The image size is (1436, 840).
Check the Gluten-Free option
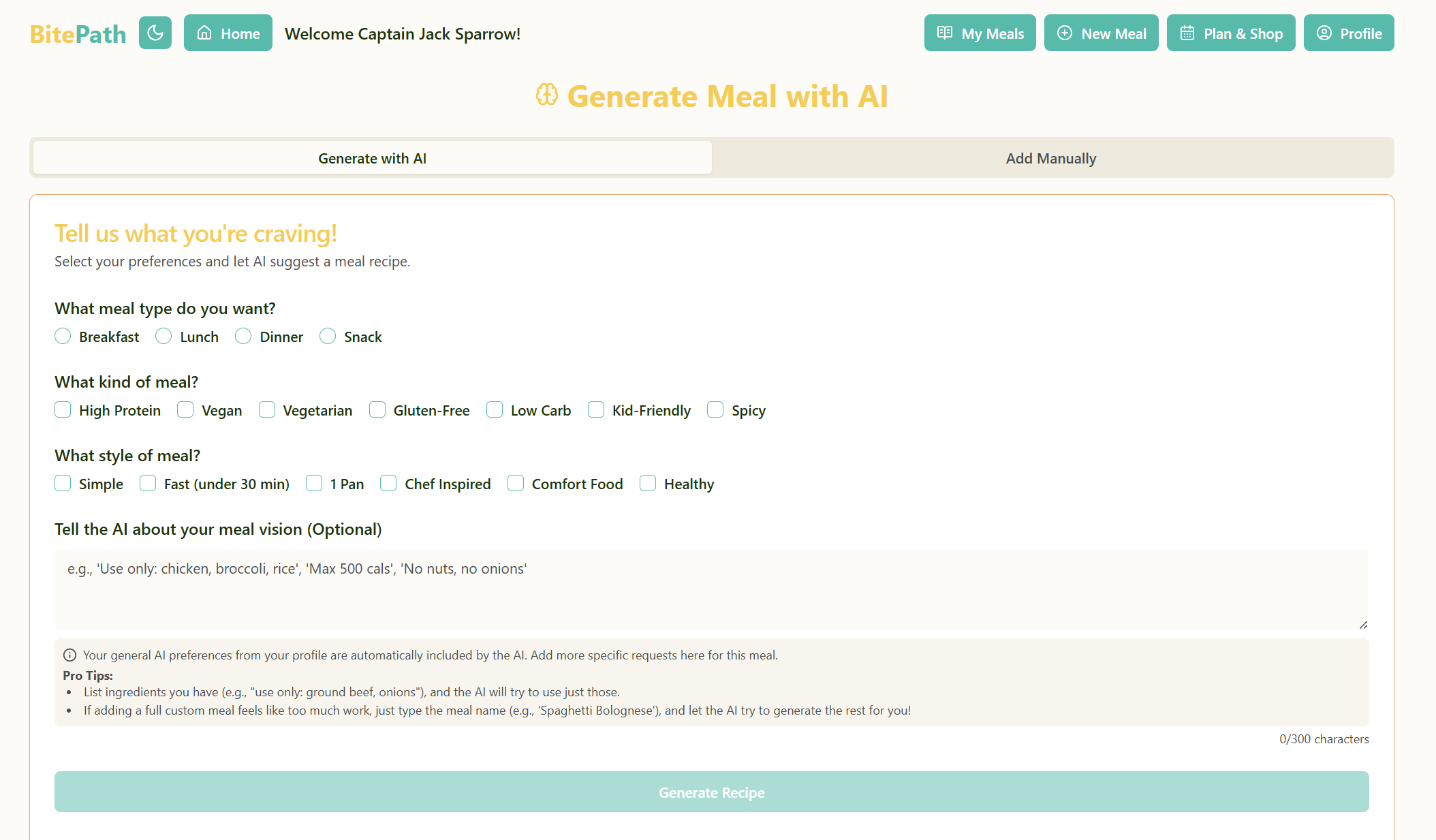377,410
